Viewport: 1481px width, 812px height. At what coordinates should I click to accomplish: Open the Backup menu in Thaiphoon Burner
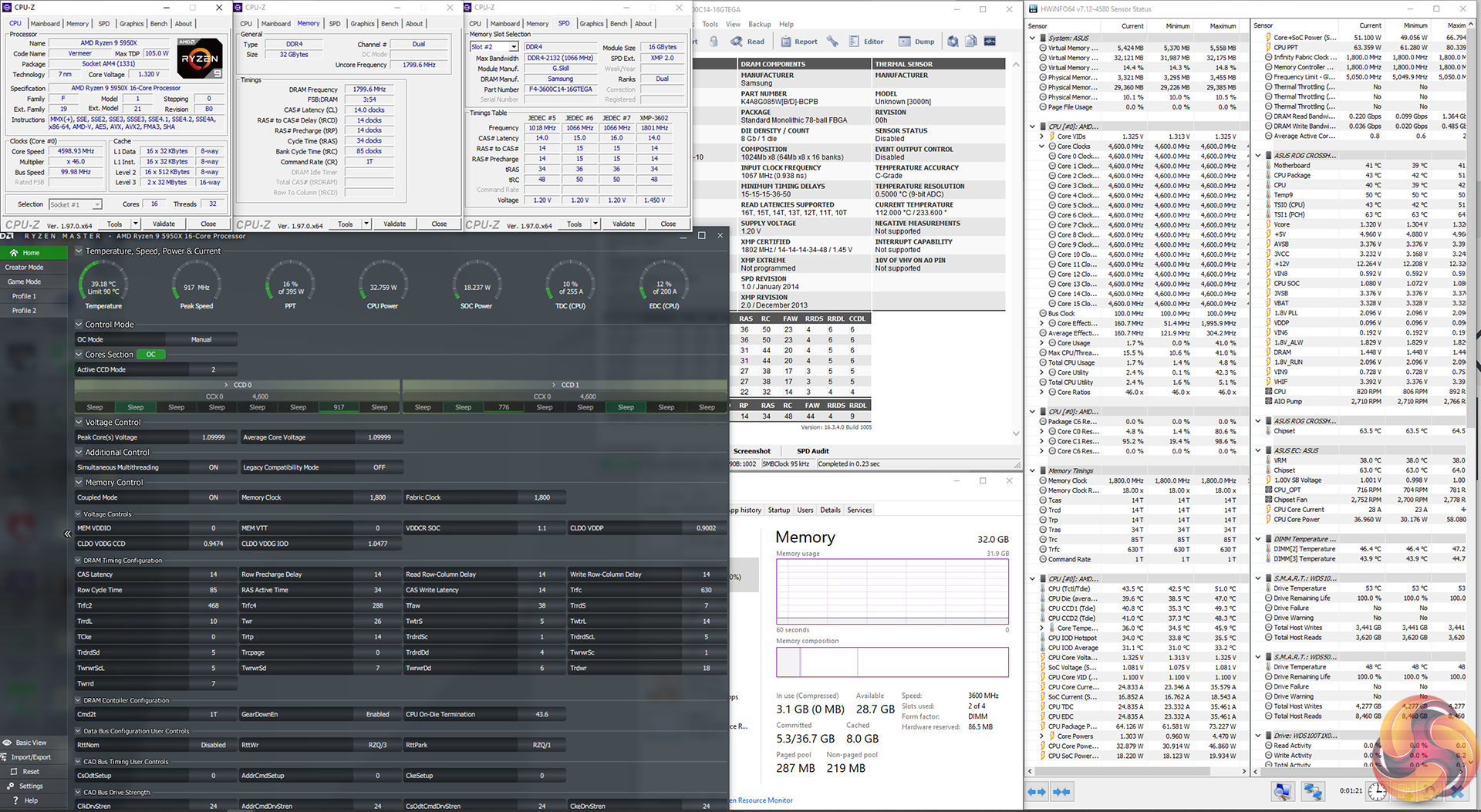(759, 24)
